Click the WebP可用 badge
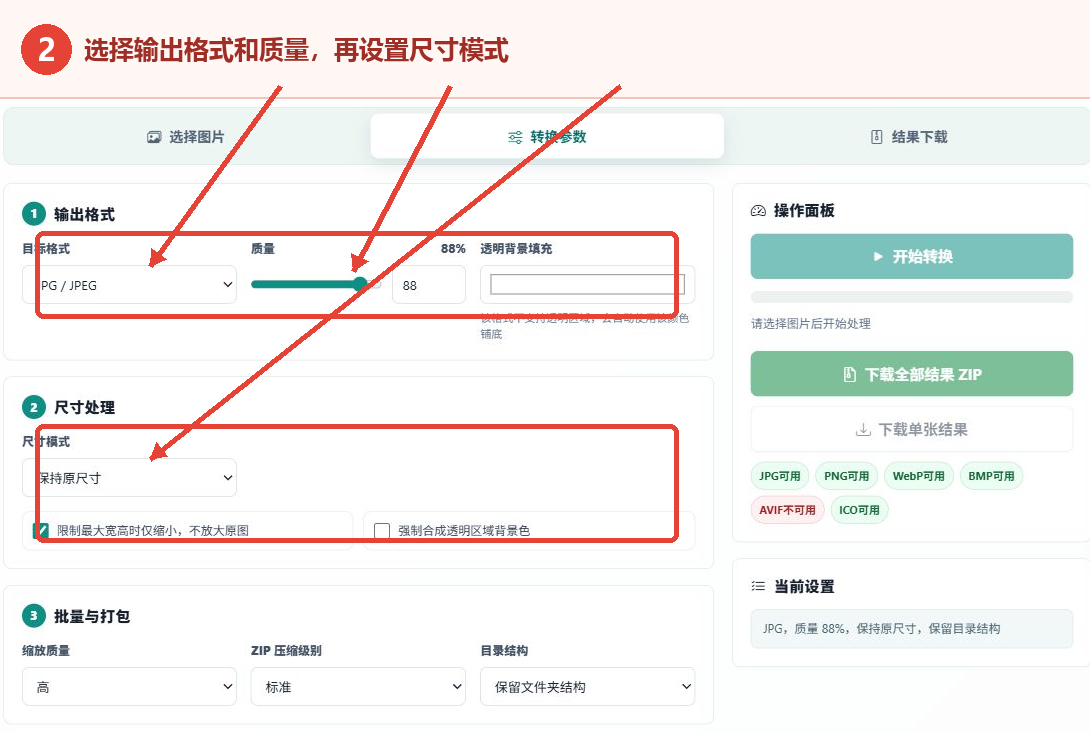This screenshot has height=733, width=1090. click(x=918, y=476)
